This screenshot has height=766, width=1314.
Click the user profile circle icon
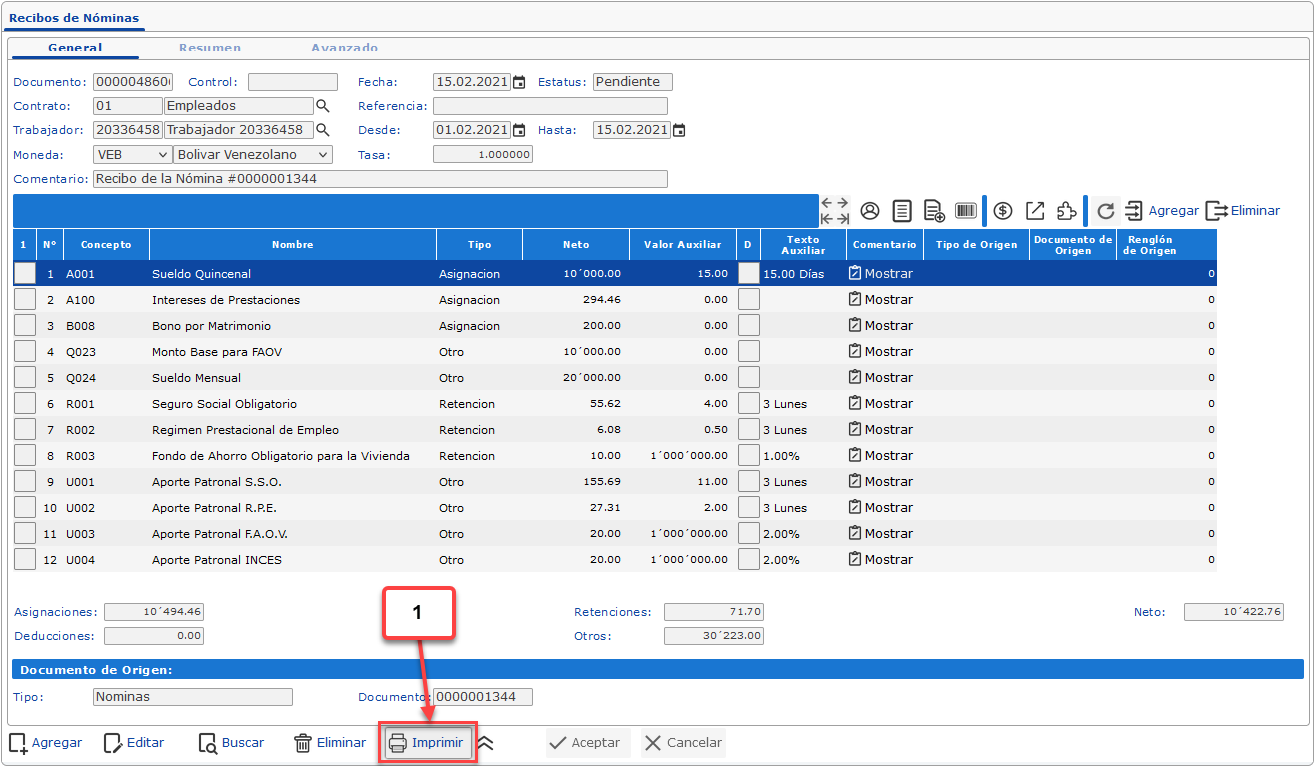point(870,211)
